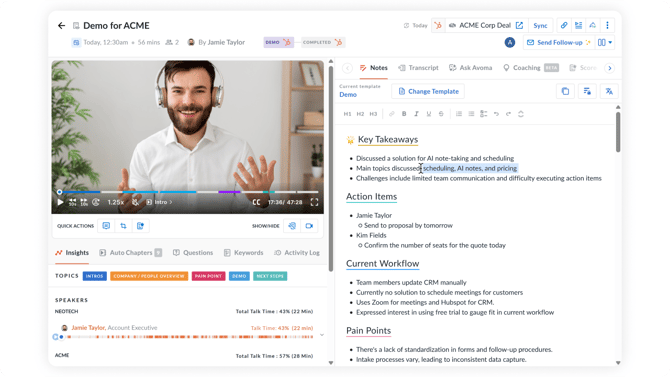Copy meeting link with chain icon
This screenshot has height=377, width=670.
click(x=564, y=25)
